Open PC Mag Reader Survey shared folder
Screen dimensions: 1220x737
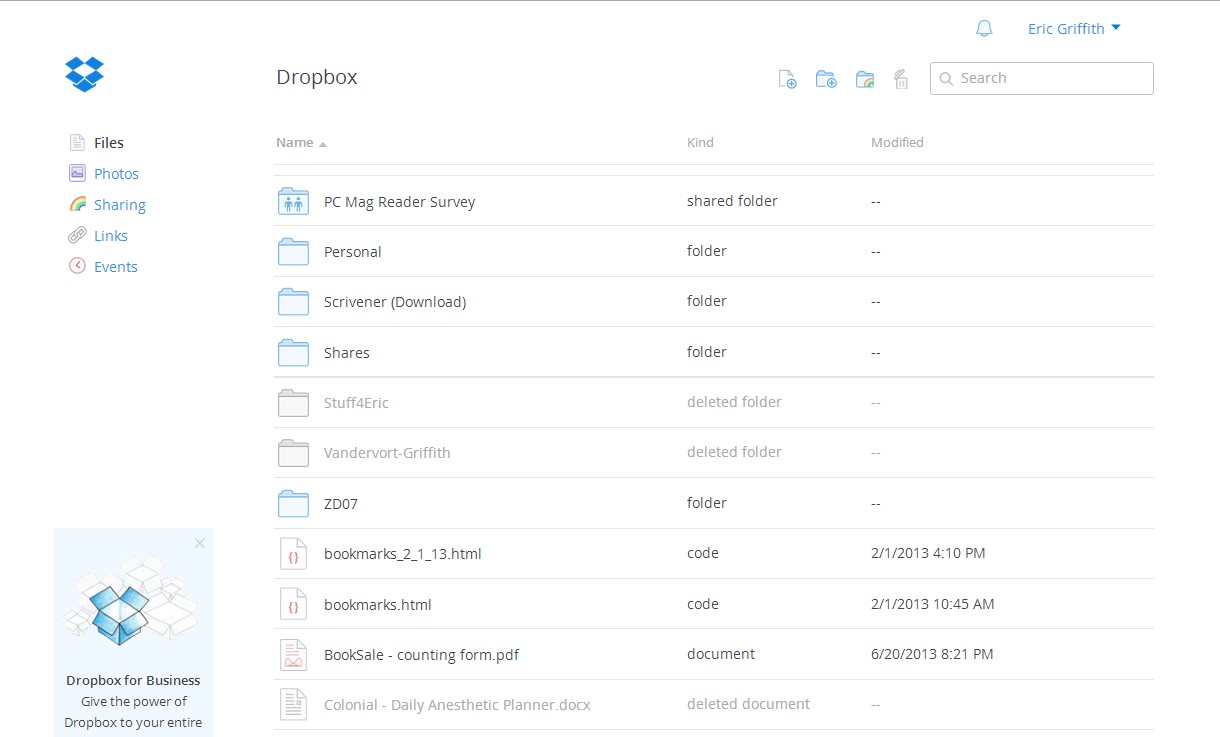click(399, 202)
